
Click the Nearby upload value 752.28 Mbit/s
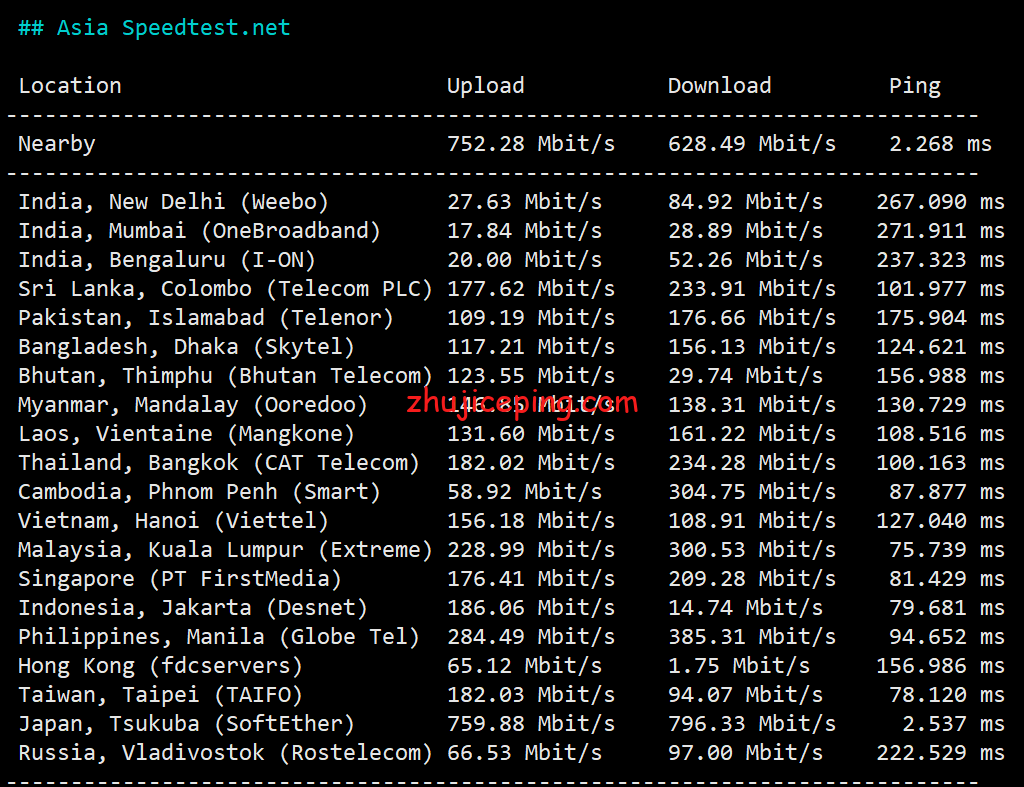[531, 144]
